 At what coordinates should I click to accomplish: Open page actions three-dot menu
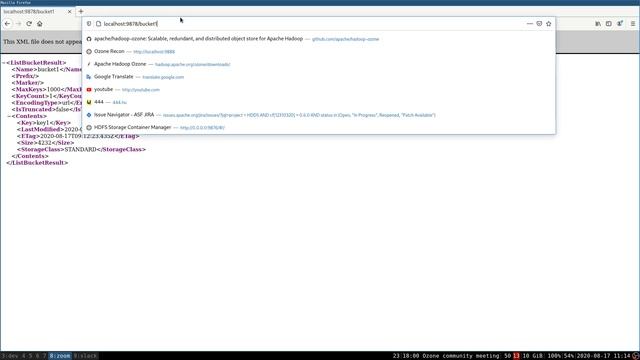coord(530,24)
